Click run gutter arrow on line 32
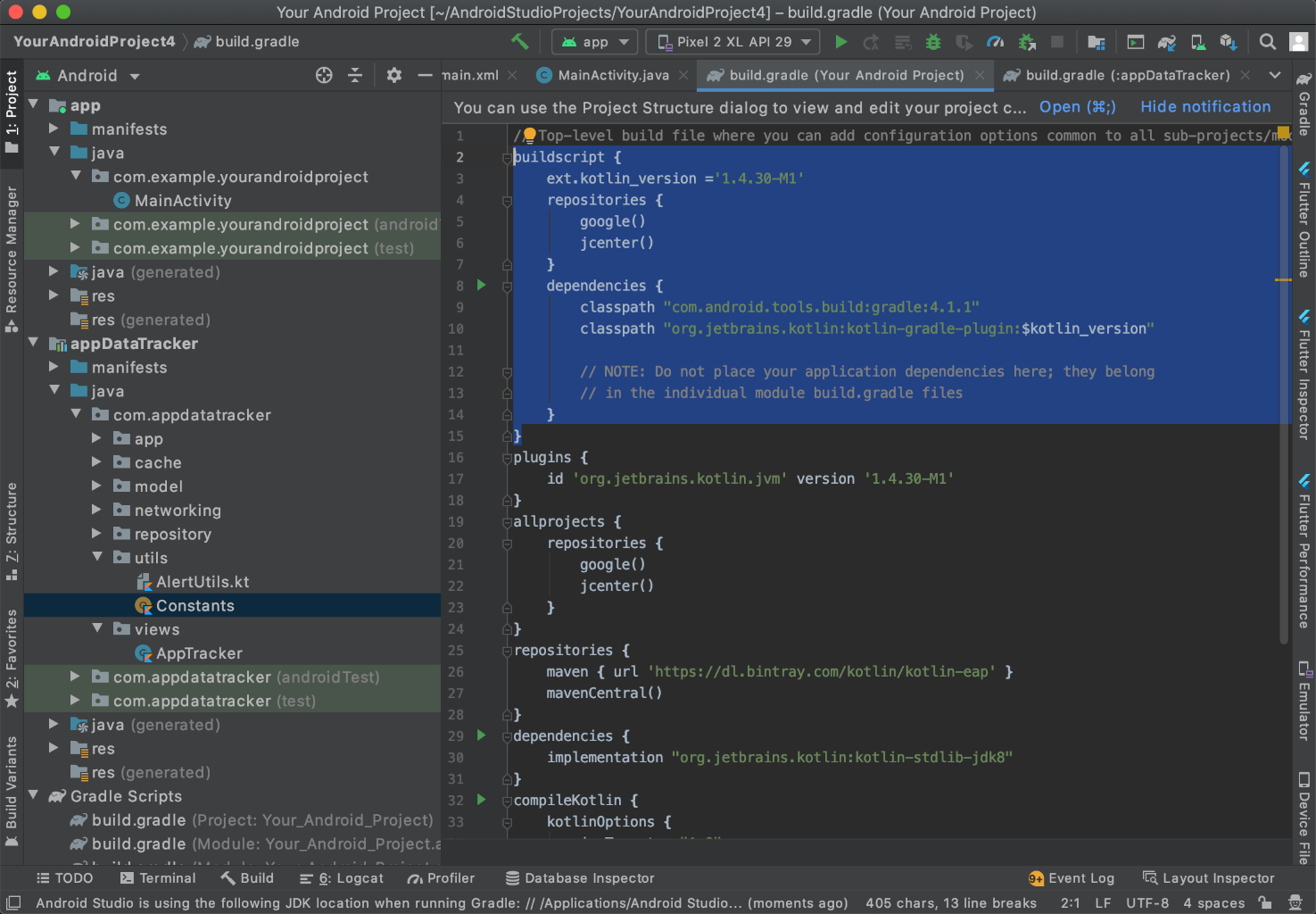The width and height of the screenshot is (1316, 914). point(482,799)
